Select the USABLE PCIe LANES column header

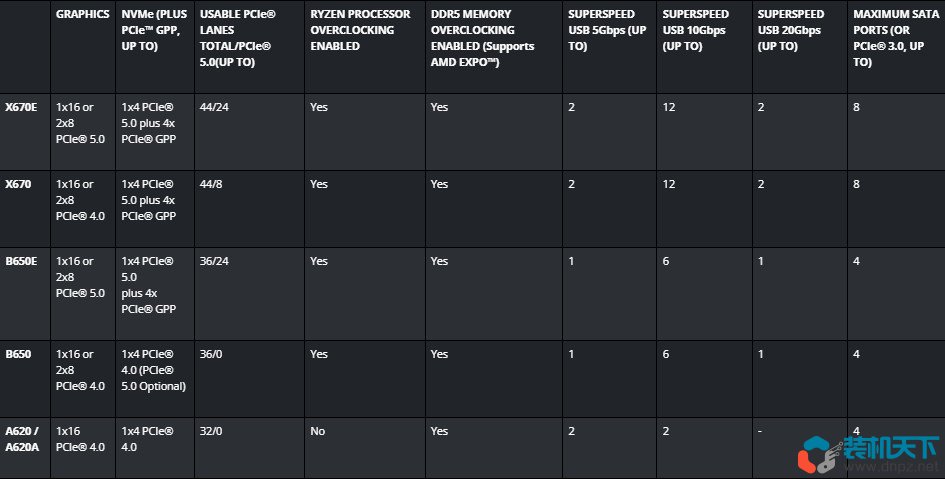pos(237,38)
